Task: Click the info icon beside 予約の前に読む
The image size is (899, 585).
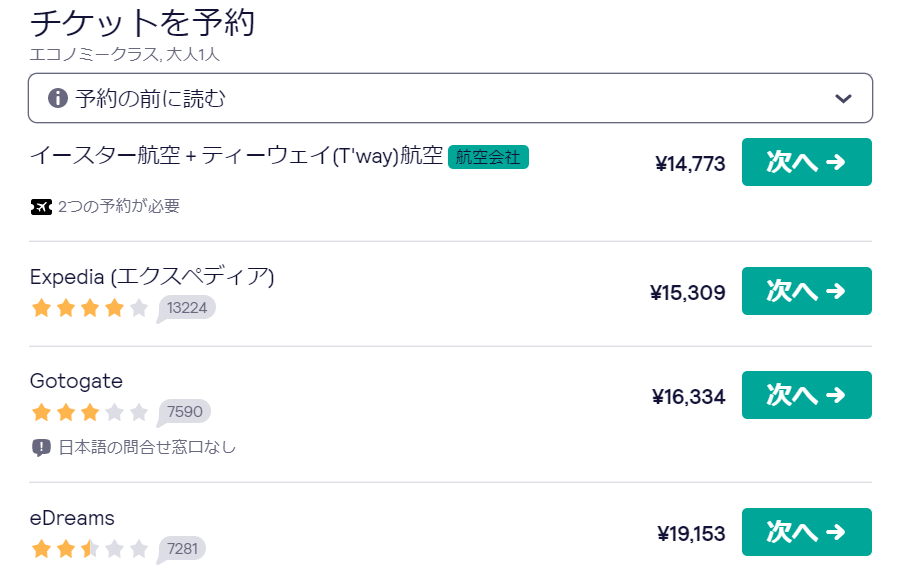Action: tap(57, 98)
